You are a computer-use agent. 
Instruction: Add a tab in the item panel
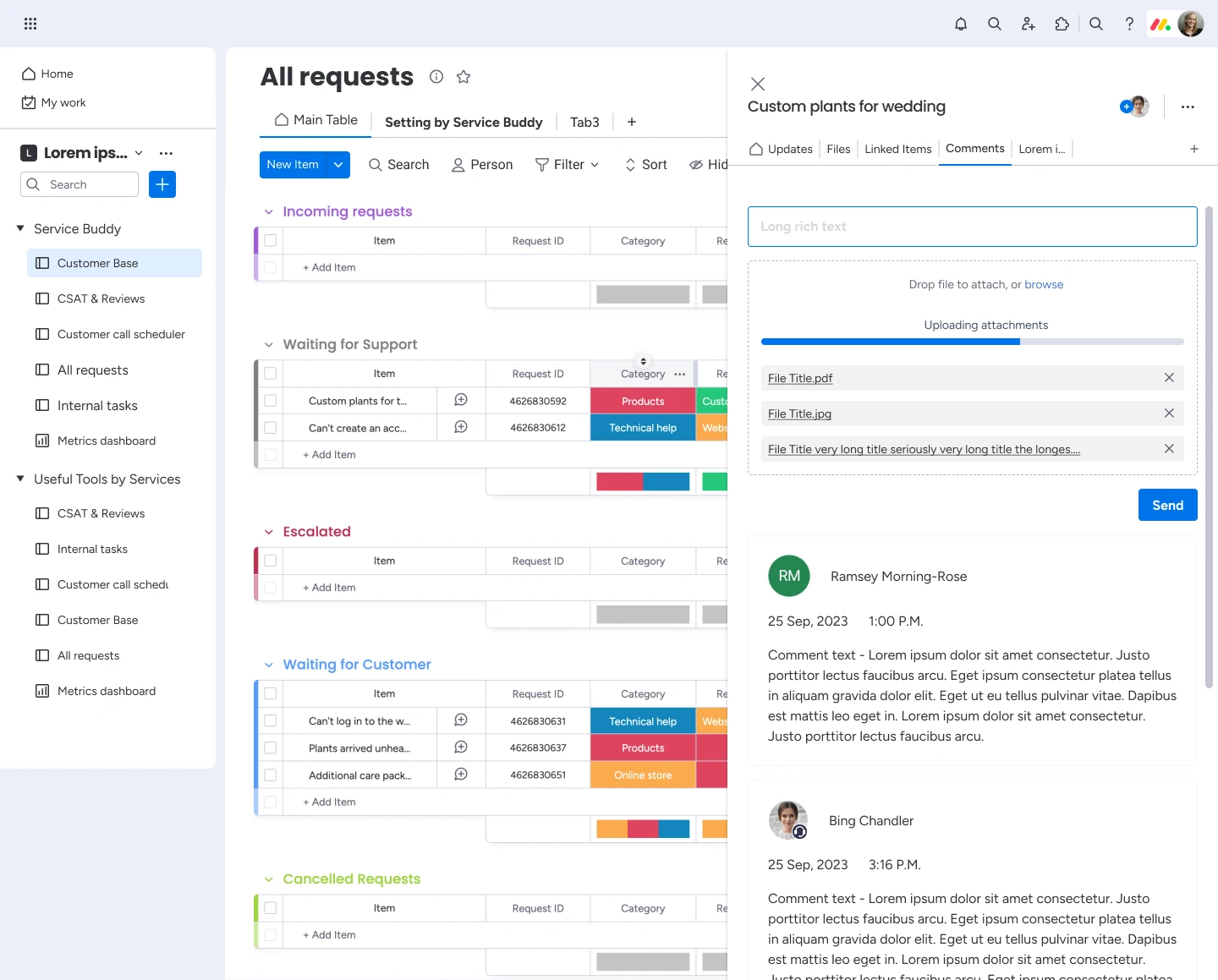(1194, 149)
